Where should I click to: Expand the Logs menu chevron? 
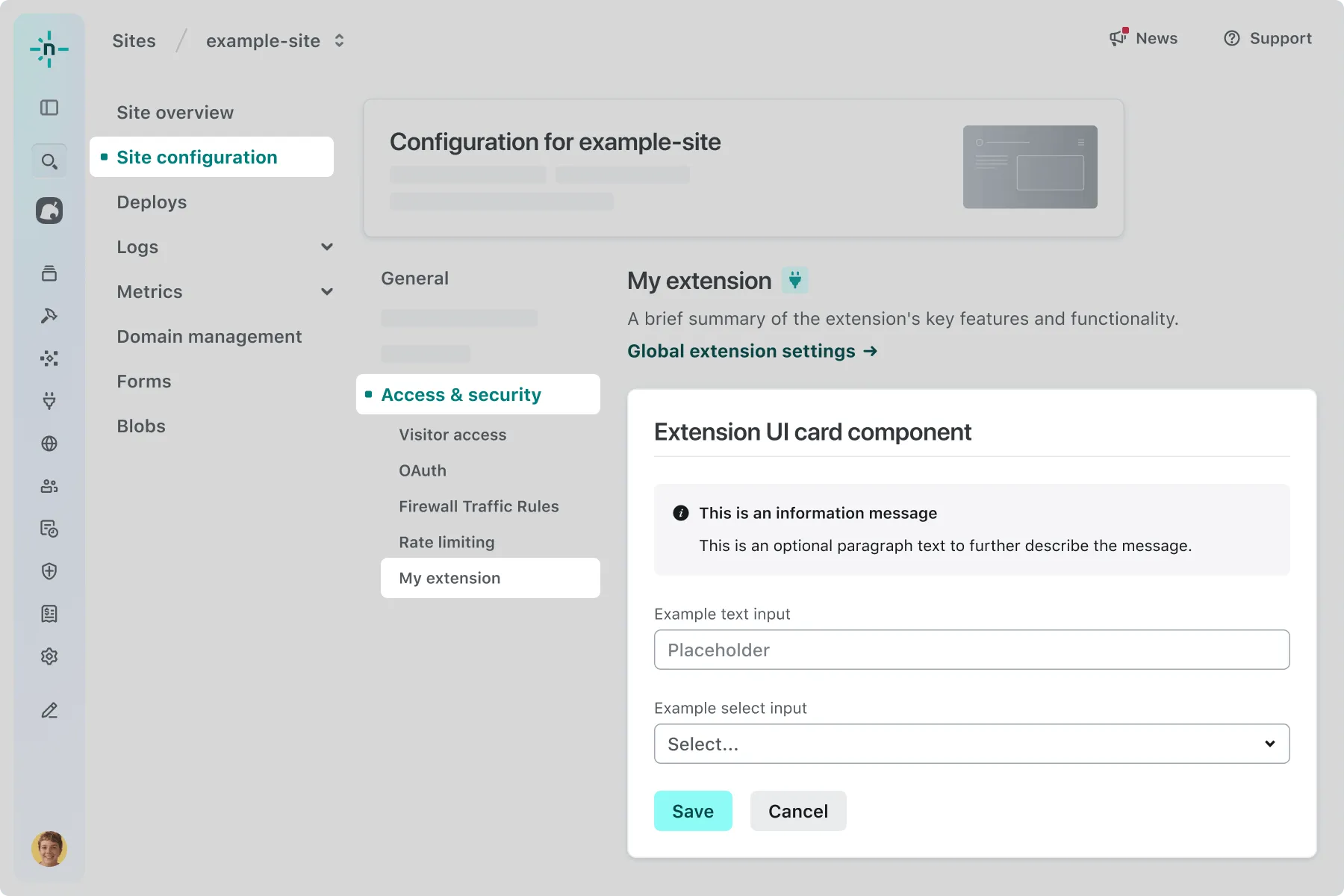click(x=326, y=247)
